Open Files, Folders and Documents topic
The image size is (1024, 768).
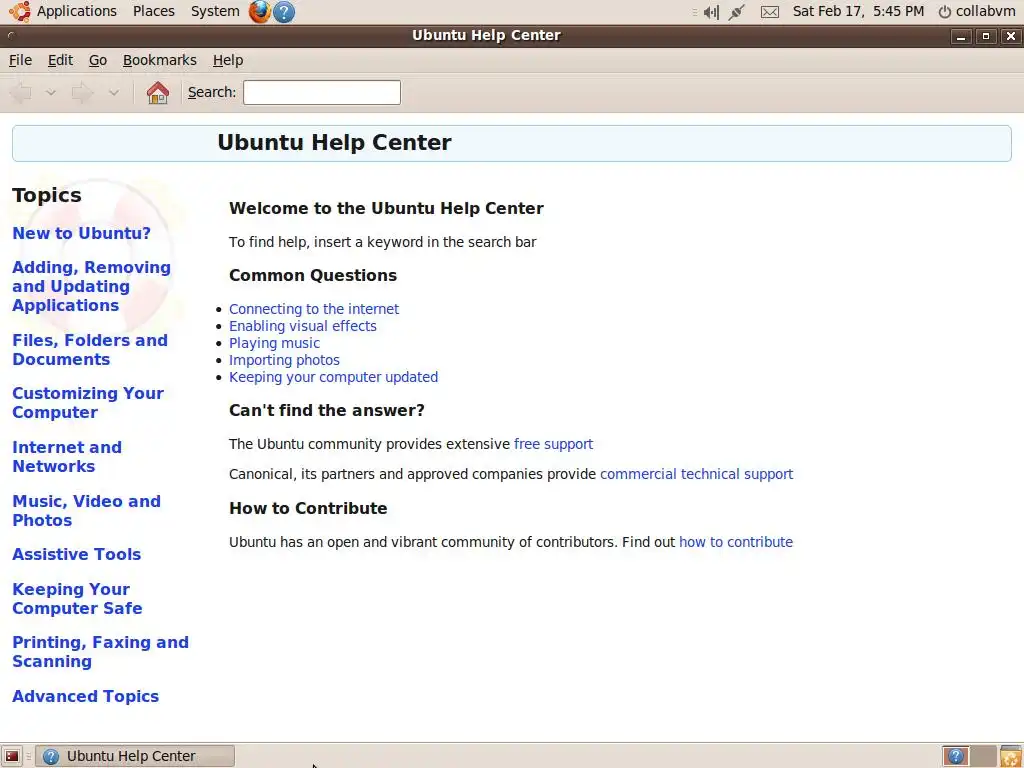click(90, 349)
